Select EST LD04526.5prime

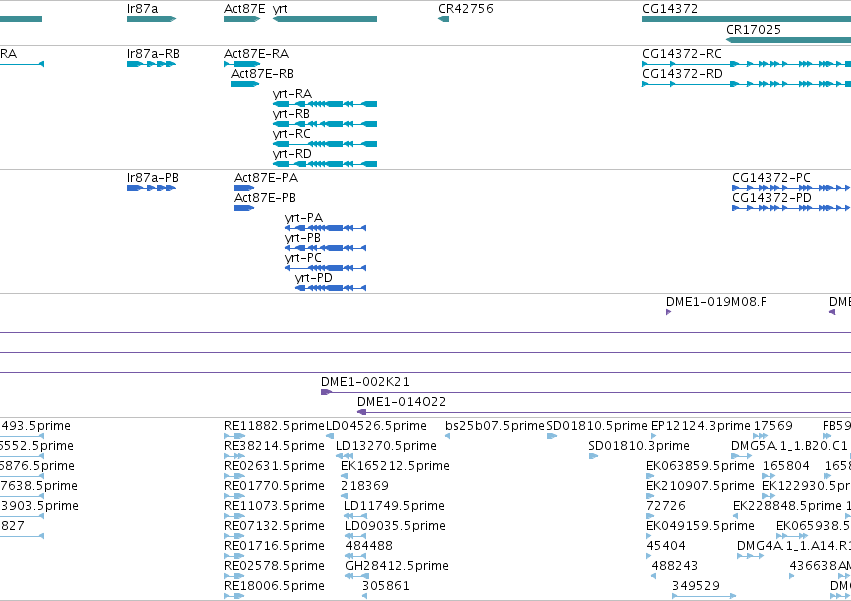pyautogui.click(x=330, y=436)
